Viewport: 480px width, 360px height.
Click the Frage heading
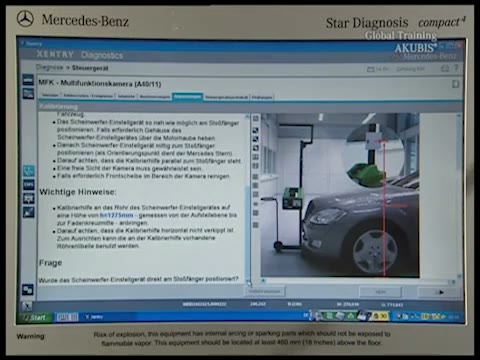click(51, 263)
